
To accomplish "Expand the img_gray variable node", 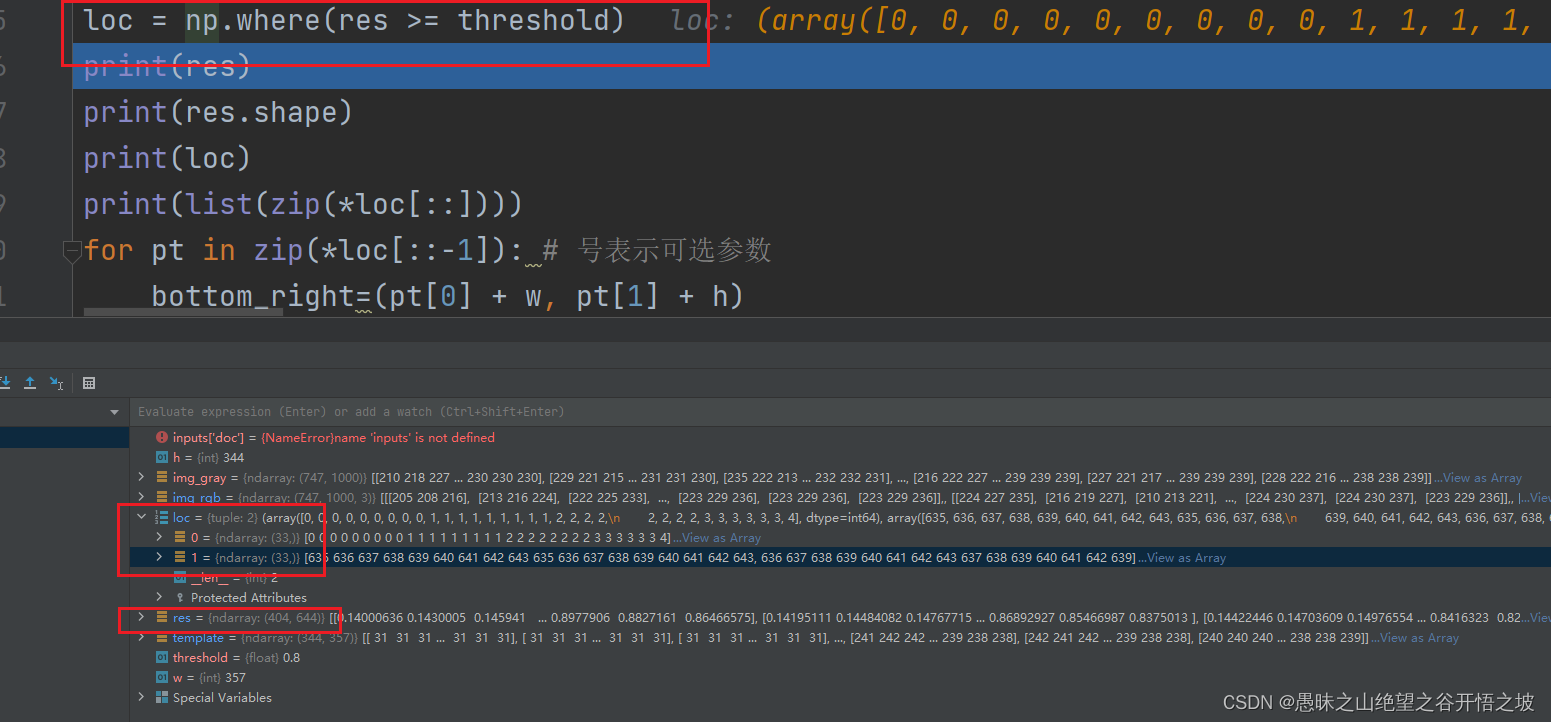I will (x=142, y=478).
